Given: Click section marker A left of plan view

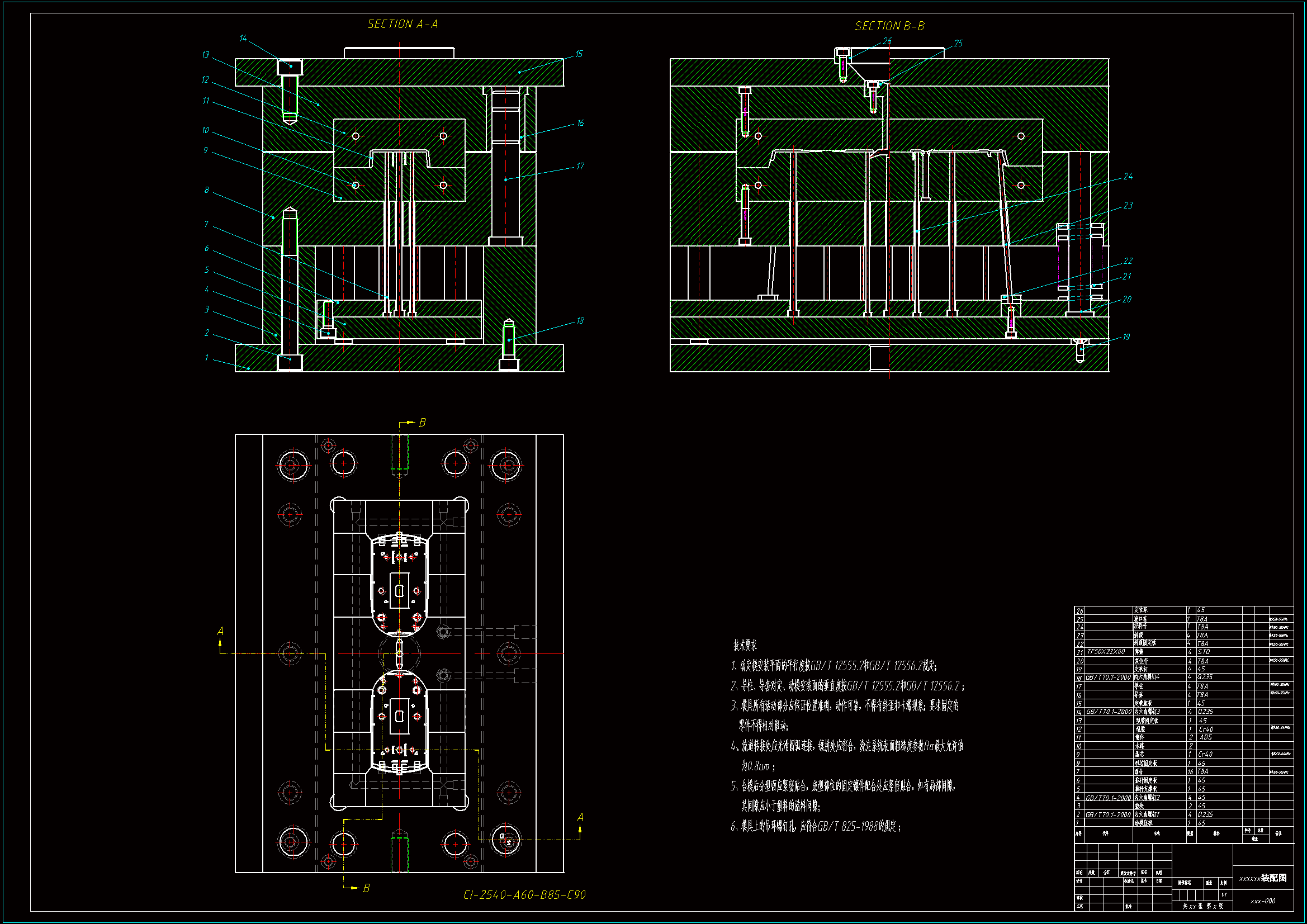Looking at the screenshot, I should (221, 631).
